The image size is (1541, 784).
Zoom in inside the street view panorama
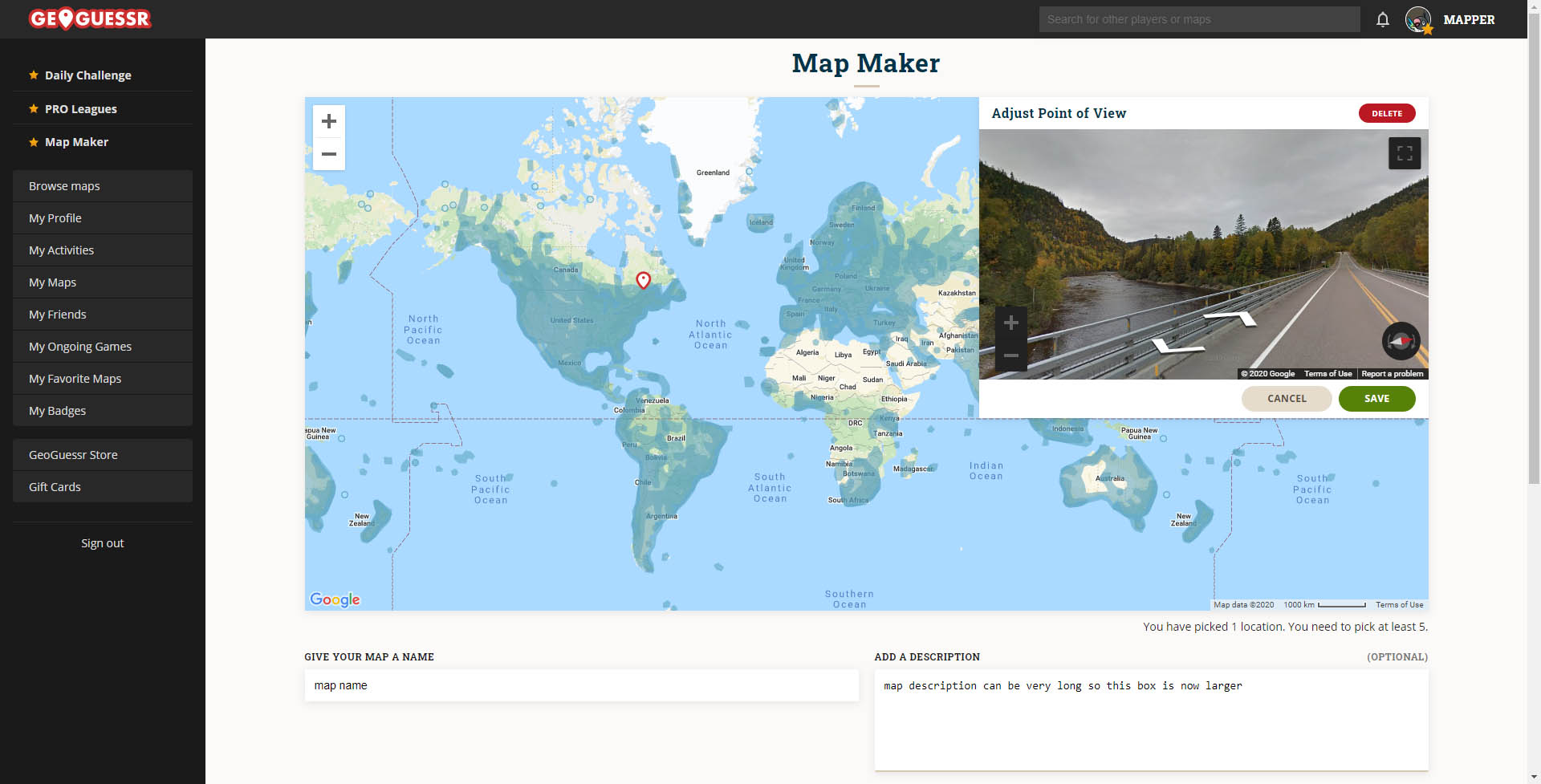(1010, 323)
